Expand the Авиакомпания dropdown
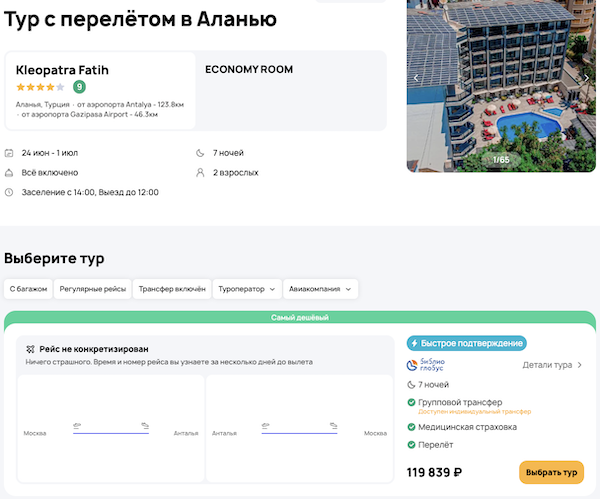The image size is (600, 499). (x=320, y=289)
